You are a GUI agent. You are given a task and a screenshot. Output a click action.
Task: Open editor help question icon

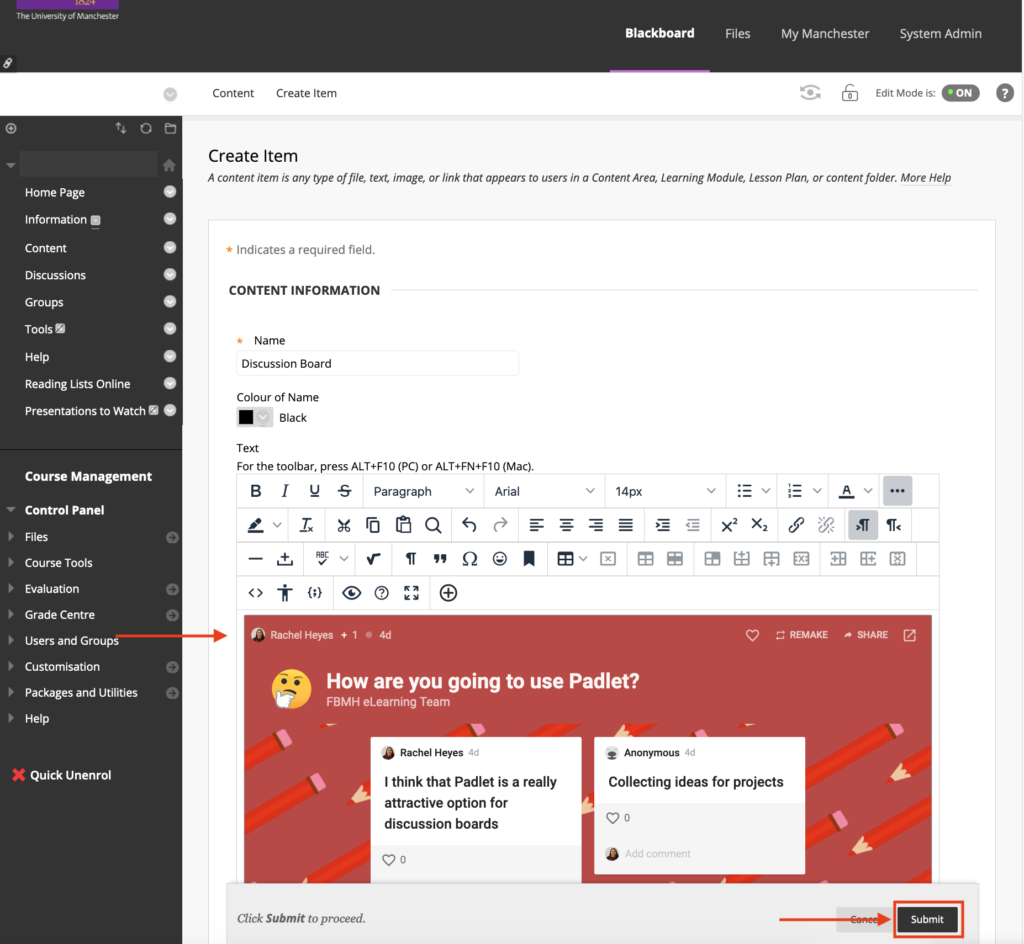[x=381, y=593]
